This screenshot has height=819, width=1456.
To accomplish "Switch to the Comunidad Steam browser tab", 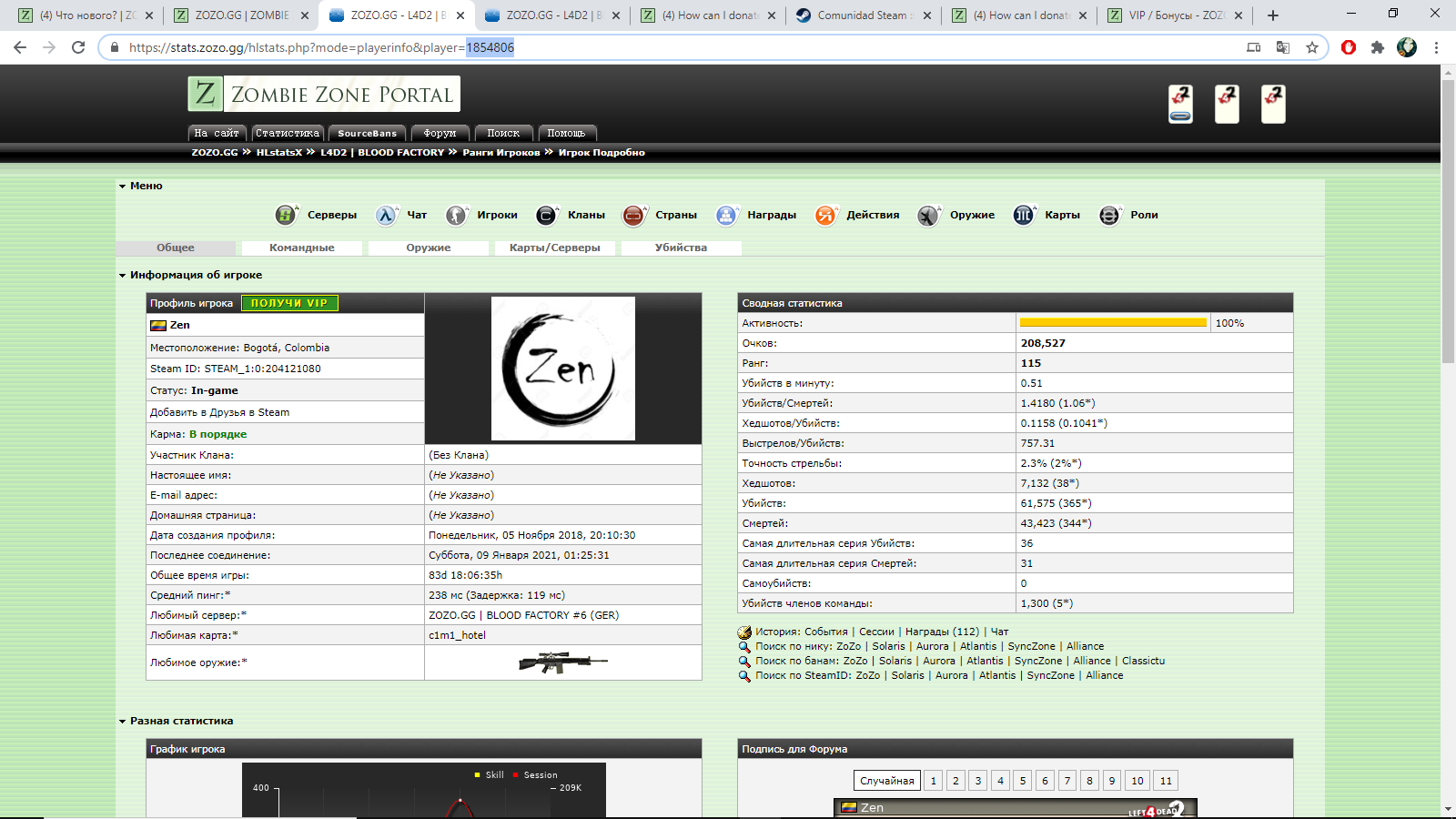I will [863, 15].
